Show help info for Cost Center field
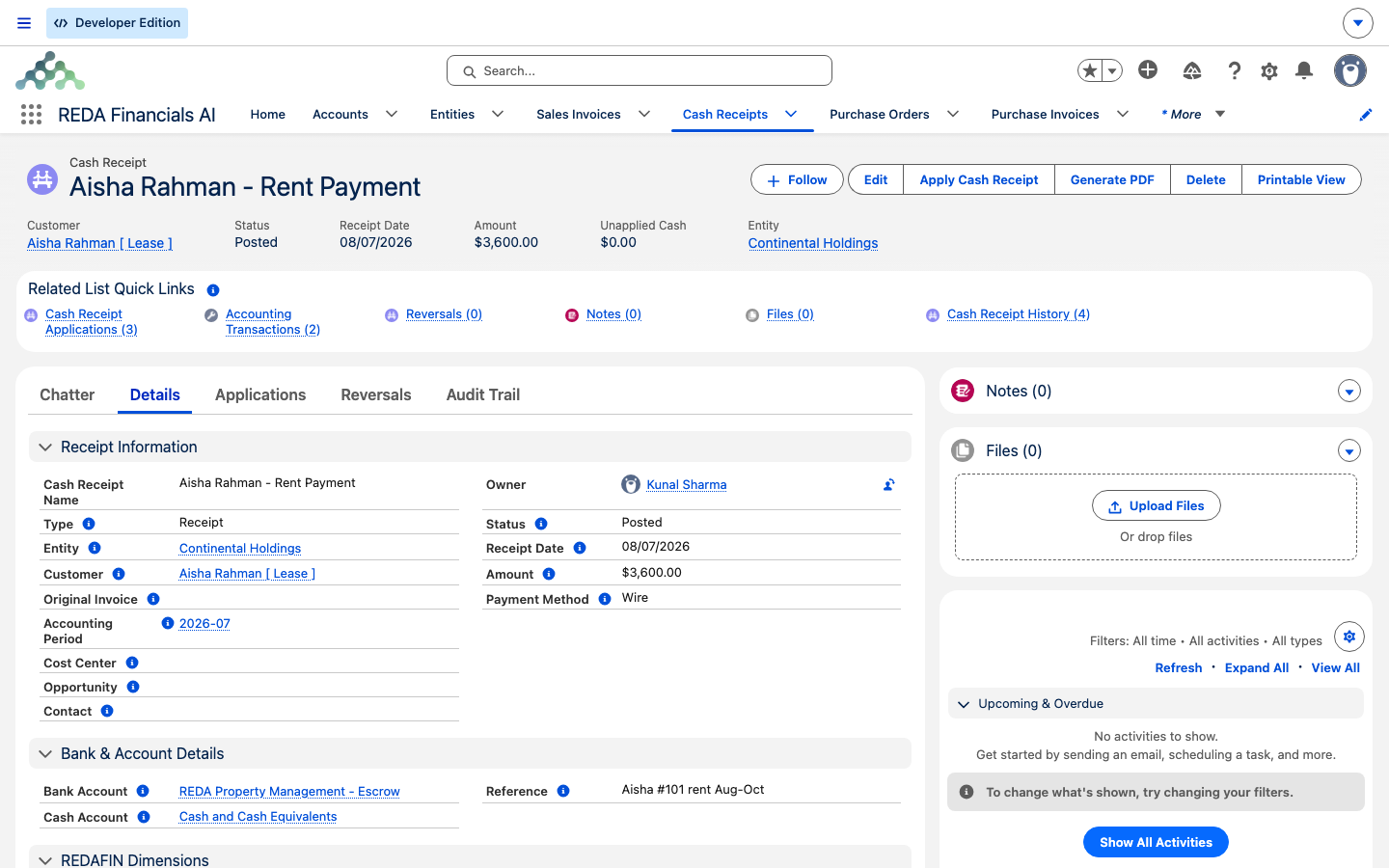The image size is (1389, 868). (132, 663)
